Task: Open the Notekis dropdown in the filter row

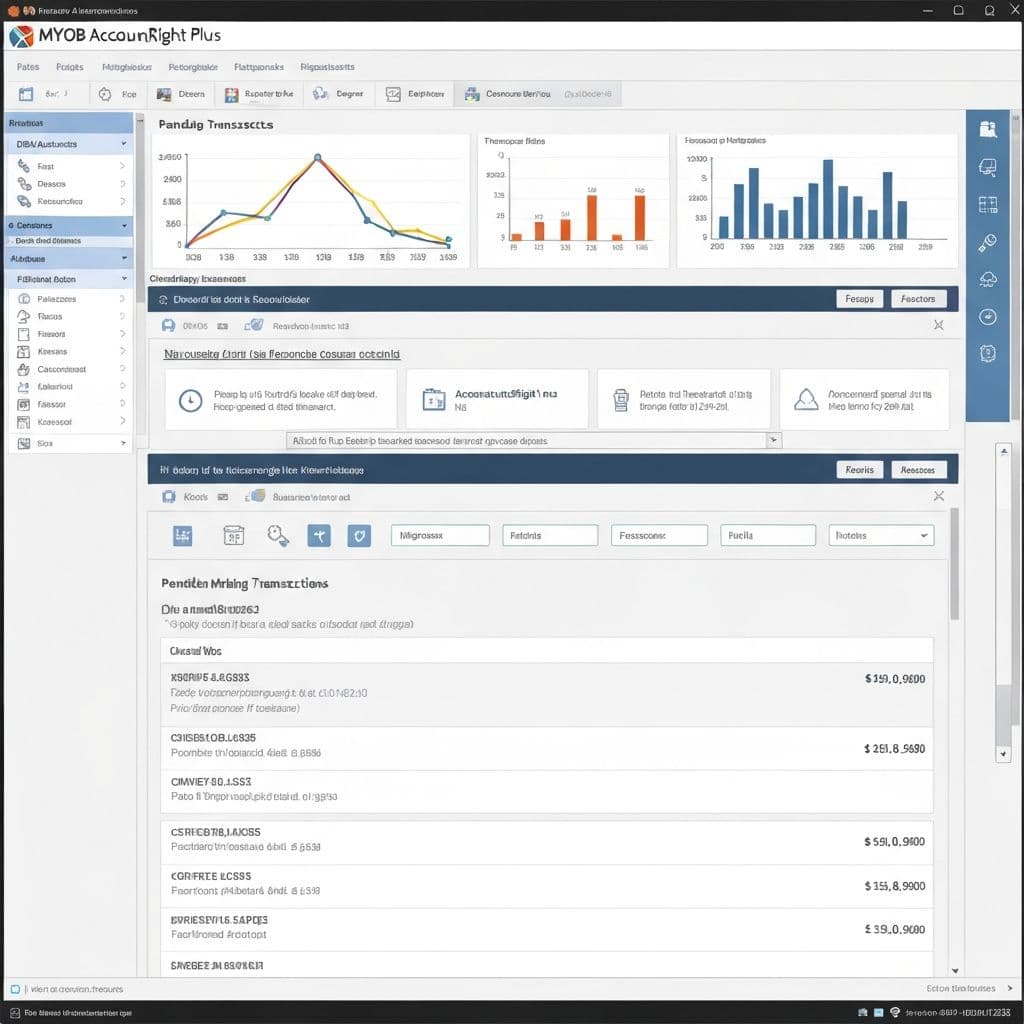Action: (x=881, y=535)
